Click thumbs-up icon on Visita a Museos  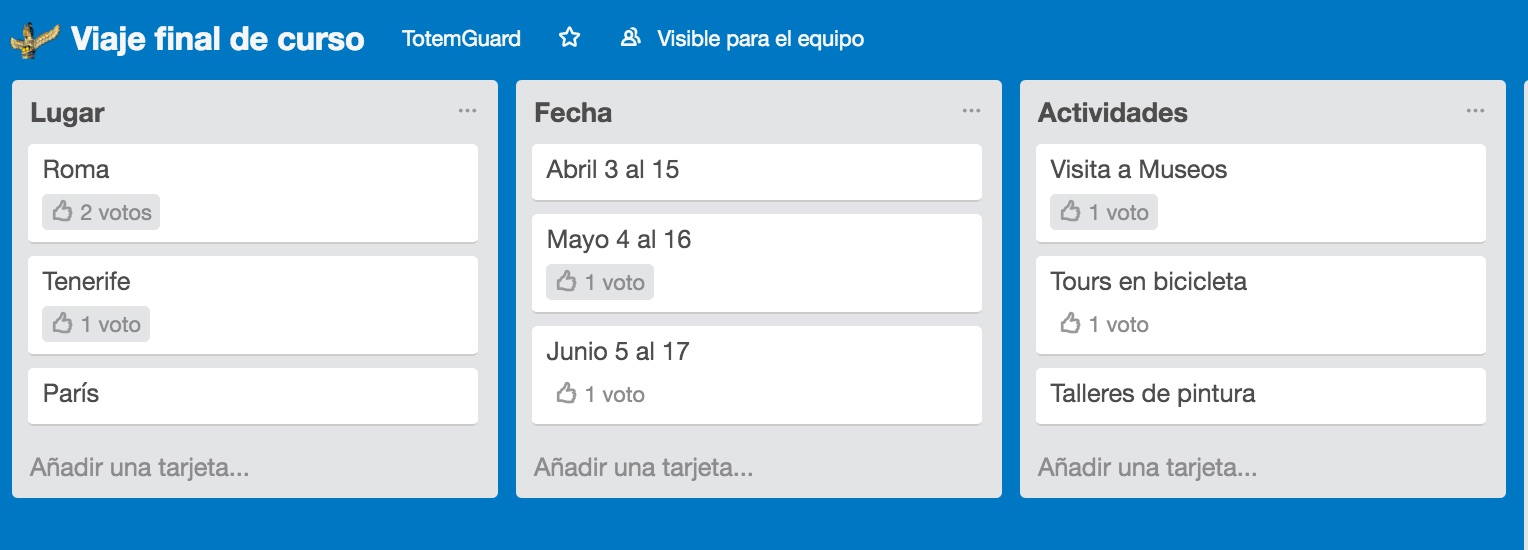tap(1071, 212)
